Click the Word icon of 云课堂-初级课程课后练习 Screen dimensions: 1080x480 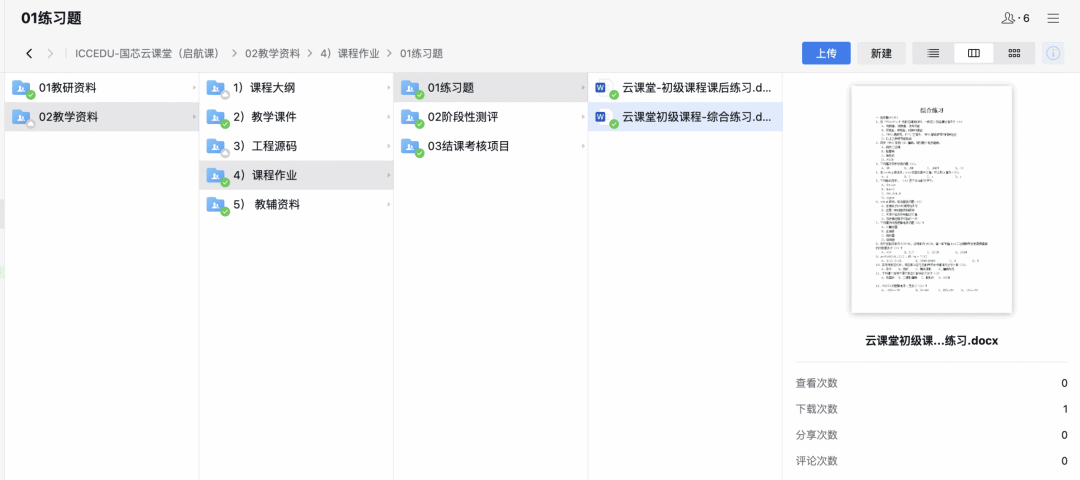coord(603,88)
